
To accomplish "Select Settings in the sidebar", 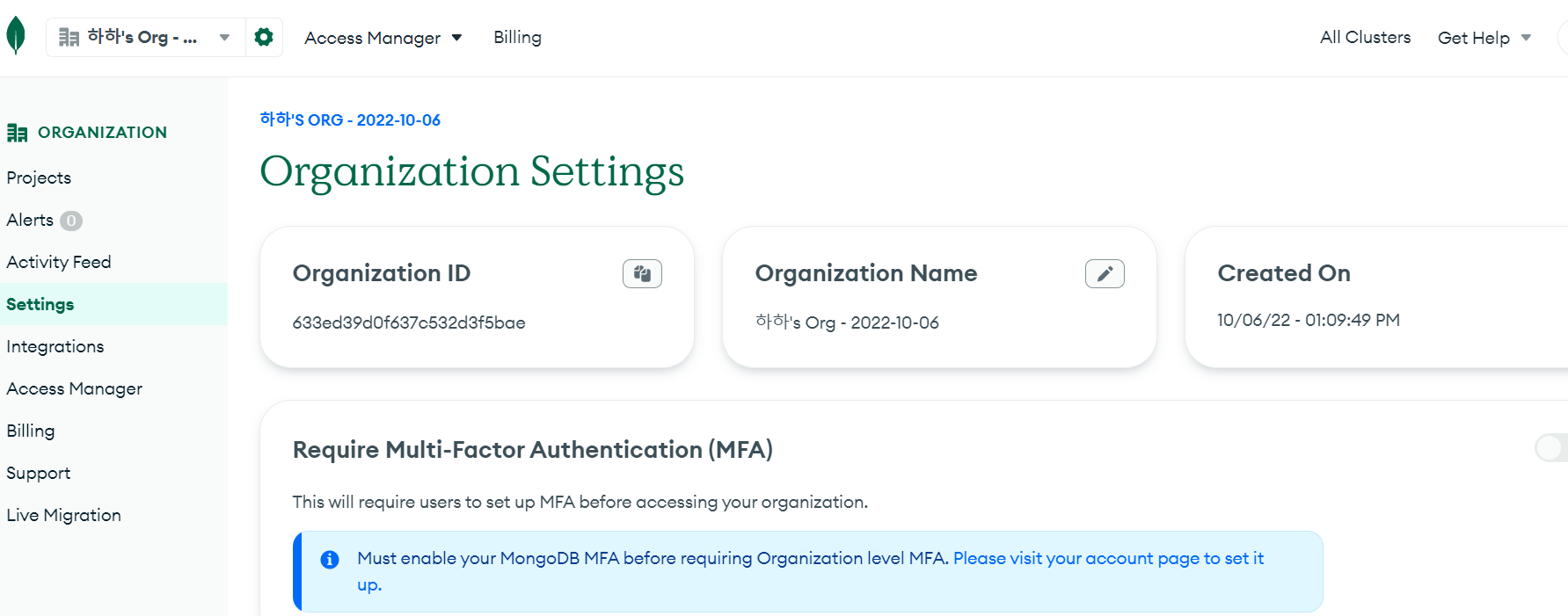I will tap(113, 304).
